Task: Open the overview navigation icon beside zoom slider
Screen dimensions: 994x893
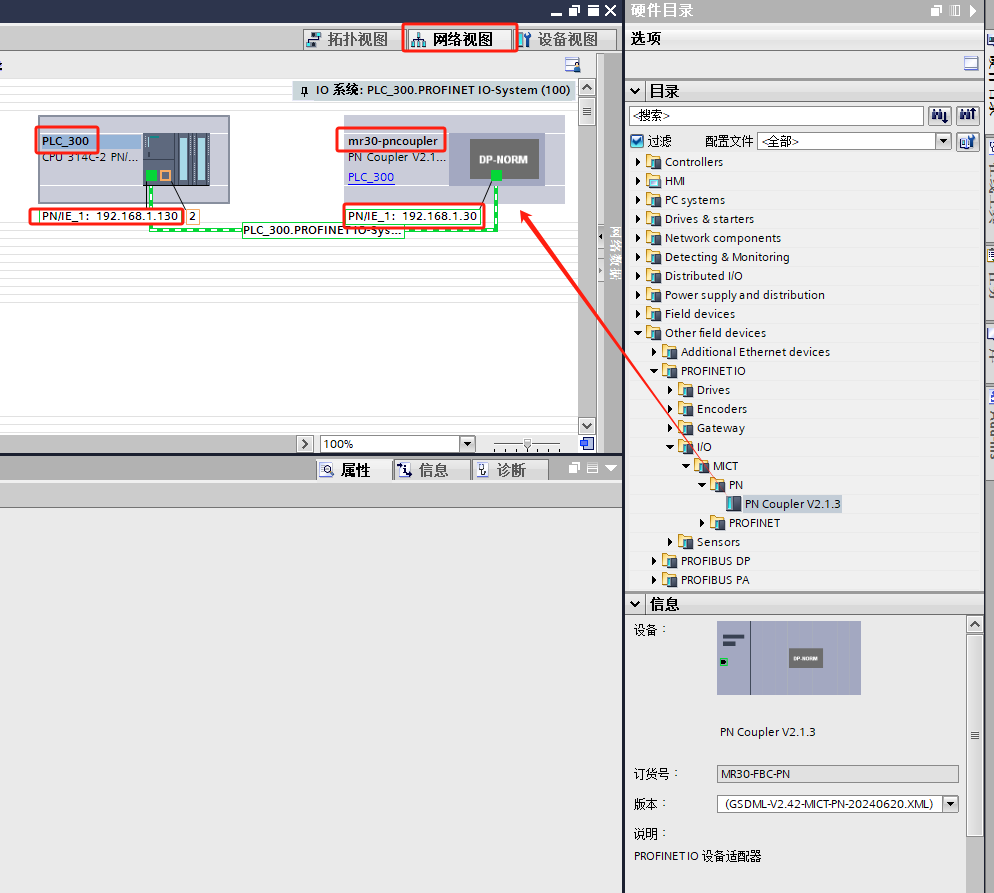Action: (x=587, y=444)
